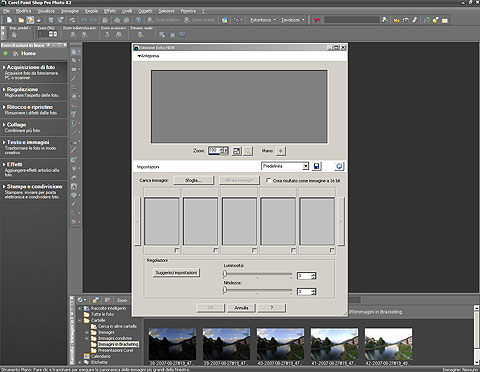The width and height of the screenshot is (480, 372).
Task: Click the email envelope icon in toolbar
Action: 445,20
